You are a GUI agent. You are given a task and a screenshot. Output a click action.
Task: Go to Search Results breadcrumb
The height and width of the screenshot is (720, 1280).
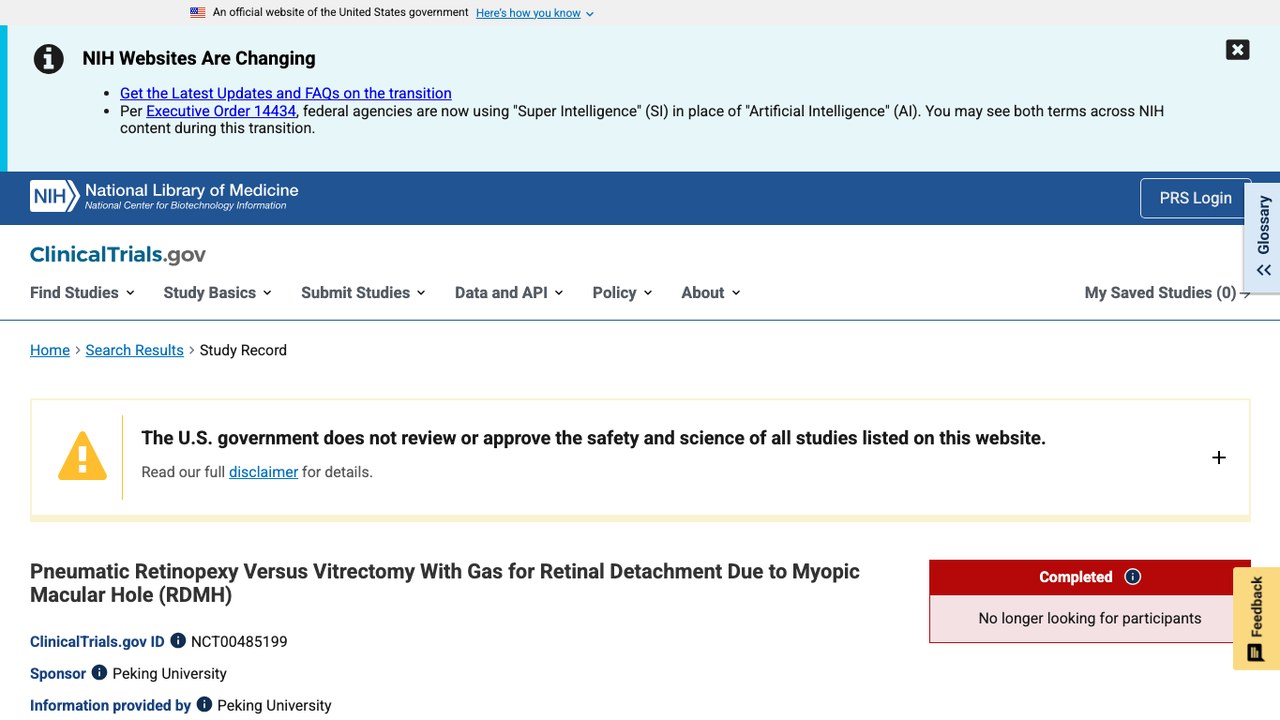134,350
